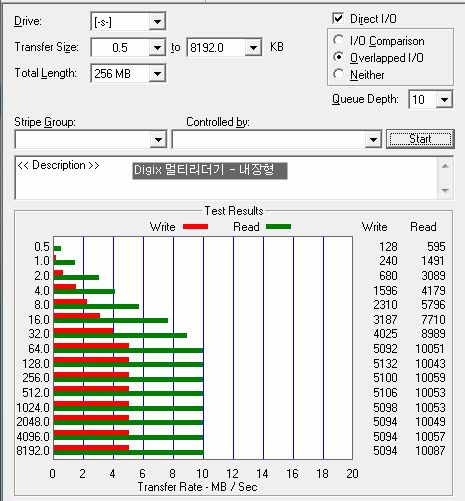465x501 pixels.
Task: Click the 2.0 row label in chart
Action: [x=42, y=276]
